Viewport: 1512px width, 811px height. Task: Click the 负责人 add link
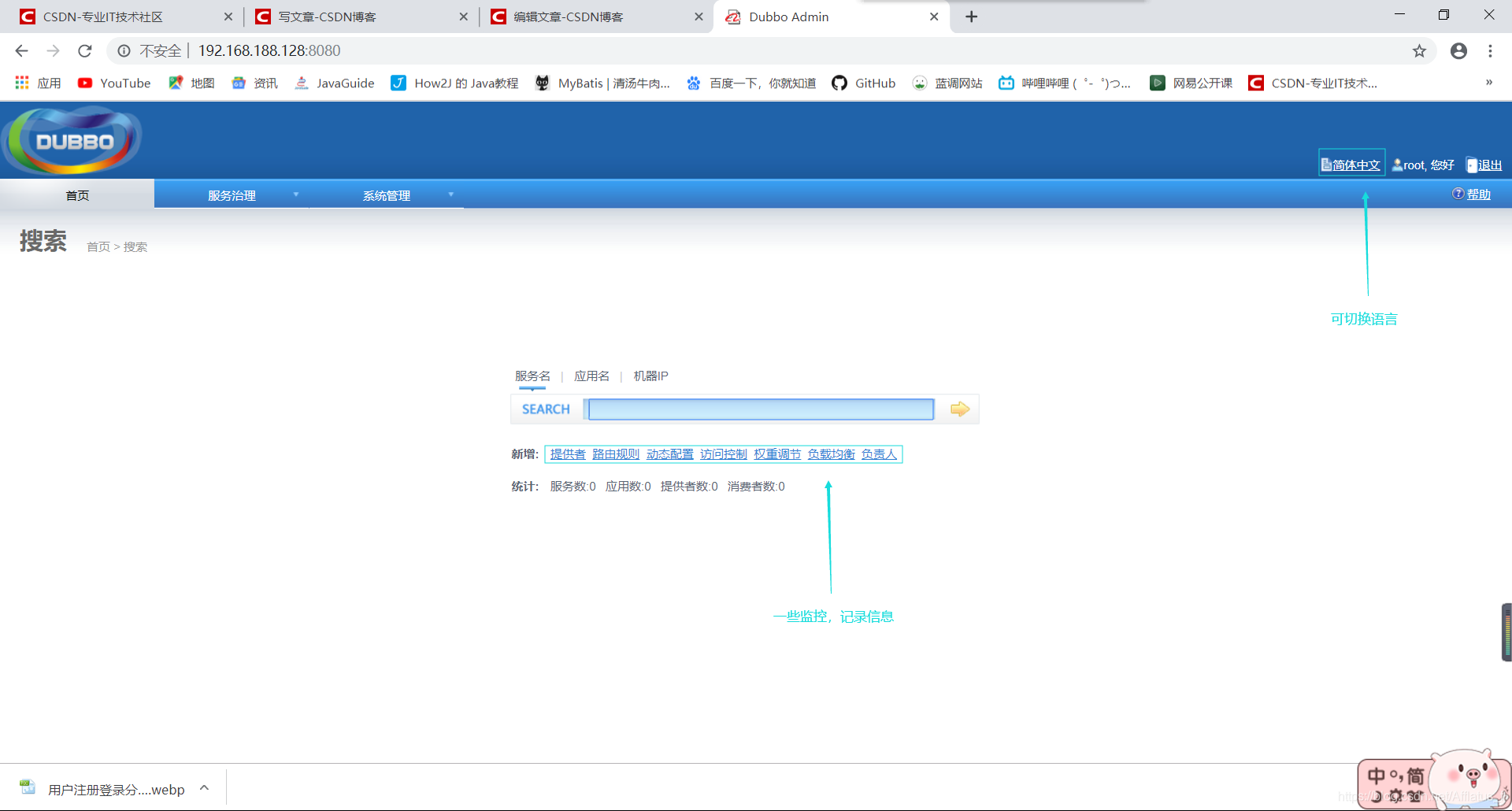pyautogui.click(x=879, y=454)
